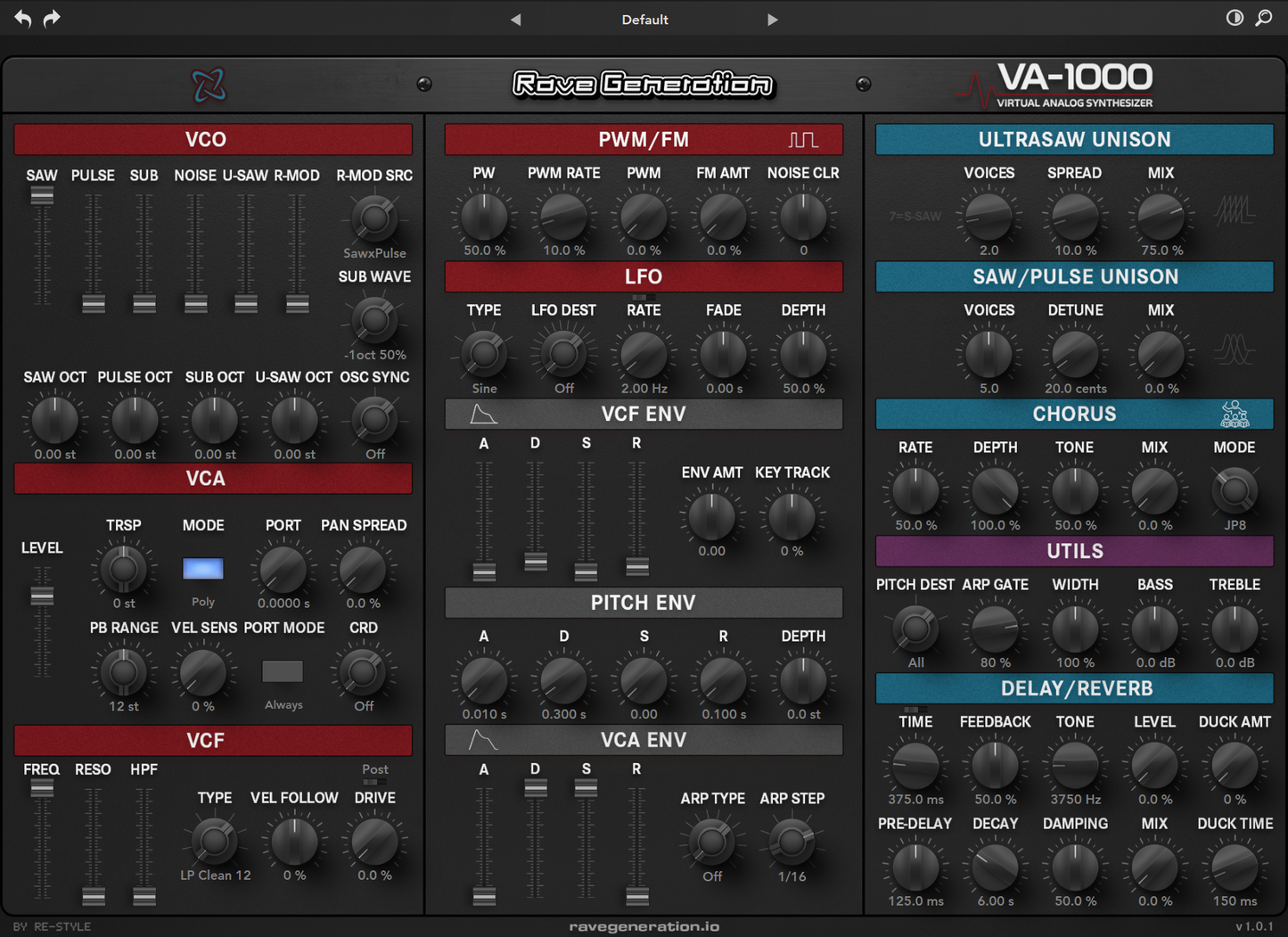Screen dimensions: 1288x937
Task: Click the pulse wave icon on the PWM/FM header
Action: (x=803, y=138)
